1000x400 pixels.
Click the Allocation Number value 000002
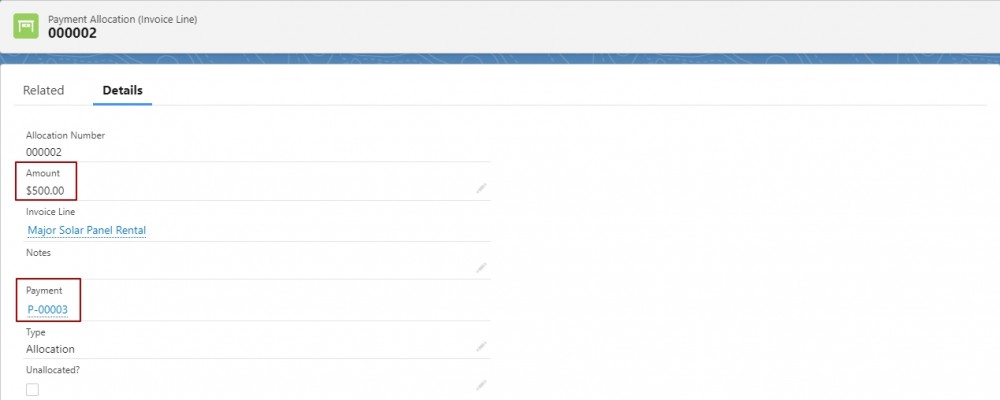click(43, 152)
